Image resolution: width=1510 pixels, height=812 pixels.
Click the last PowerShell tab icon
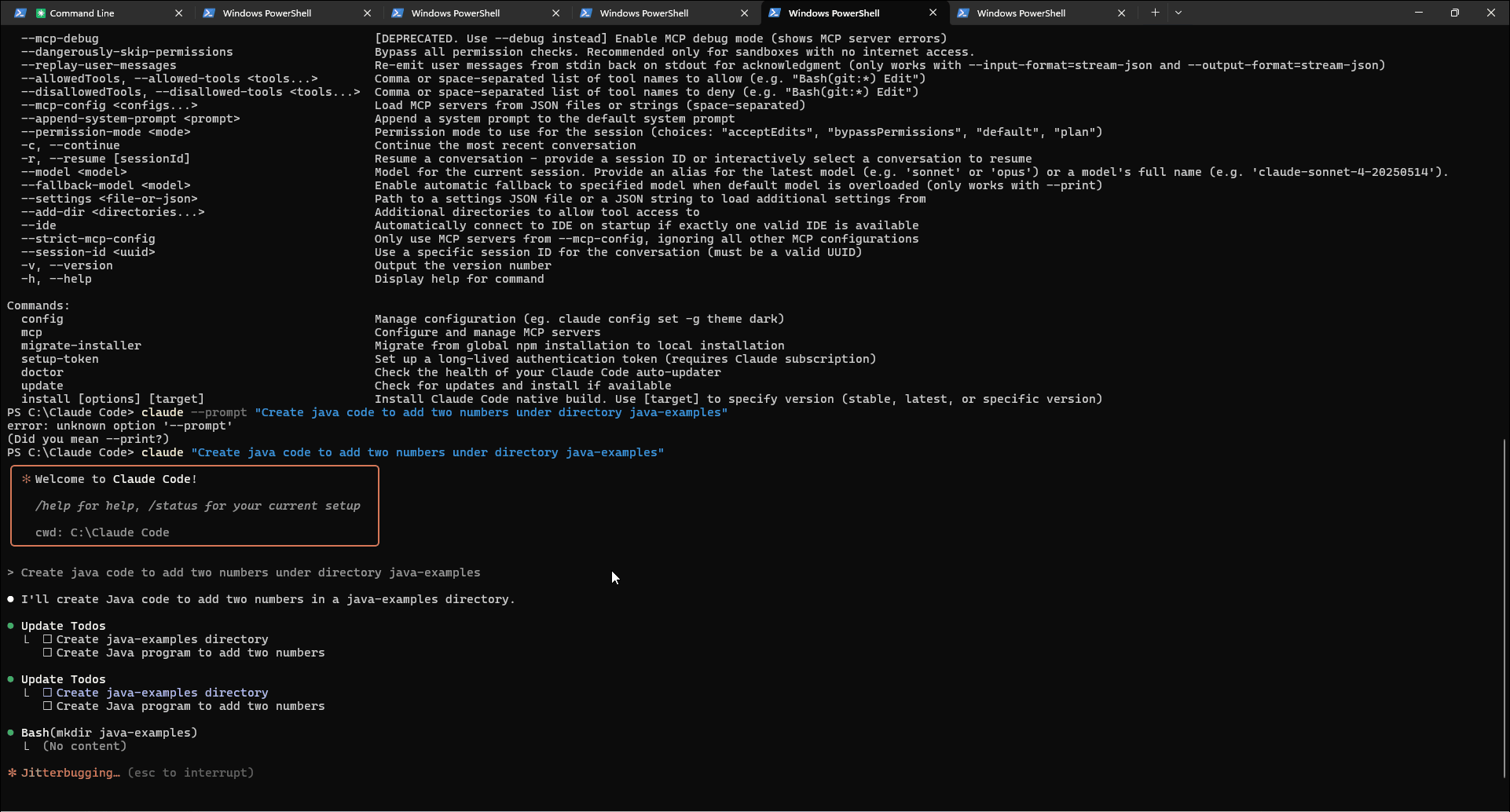coord(963,13)
